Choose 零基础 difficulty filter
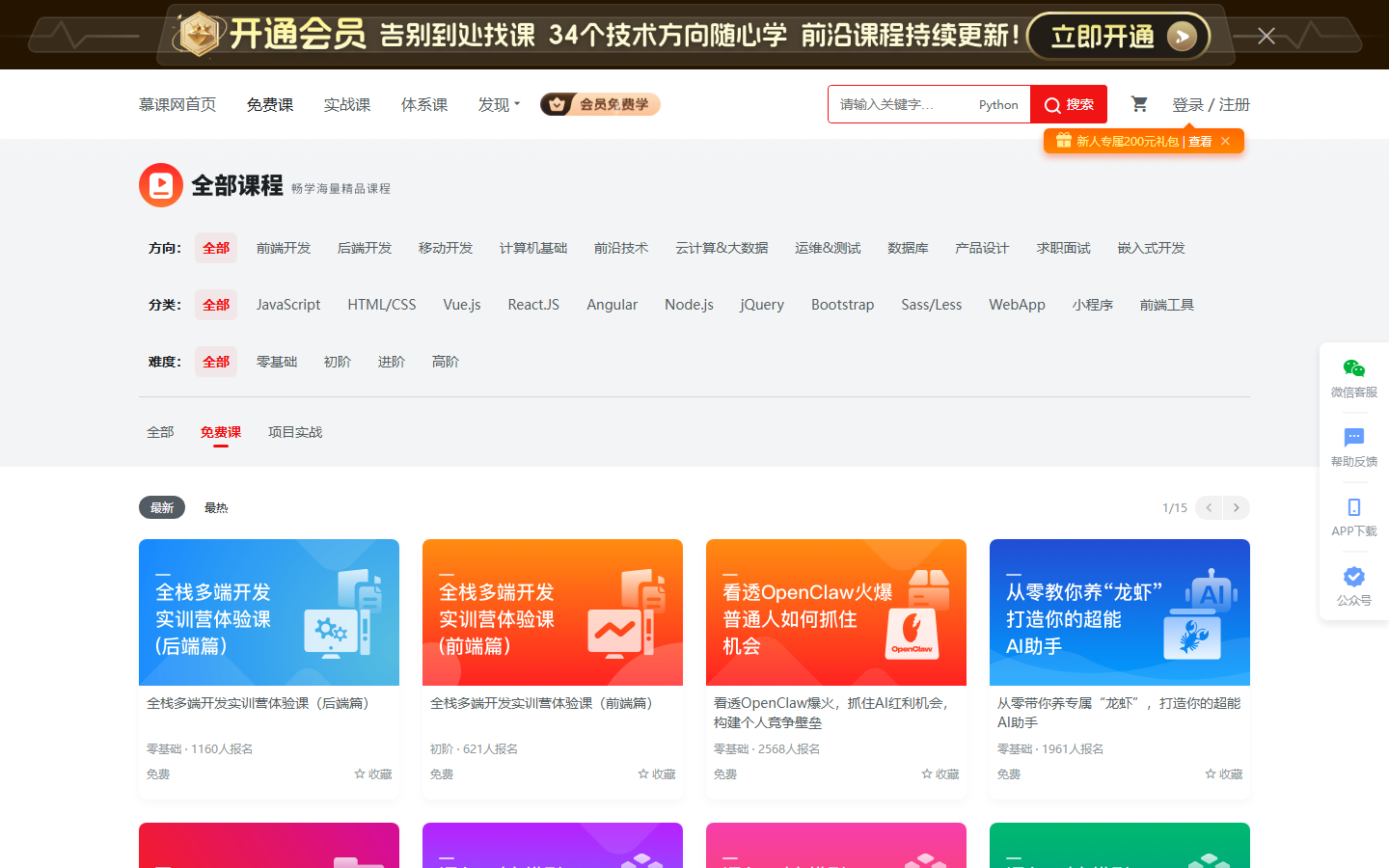The height and width of the screenshot is (868, 1389). pyautogui.click(x=277, y=362)
